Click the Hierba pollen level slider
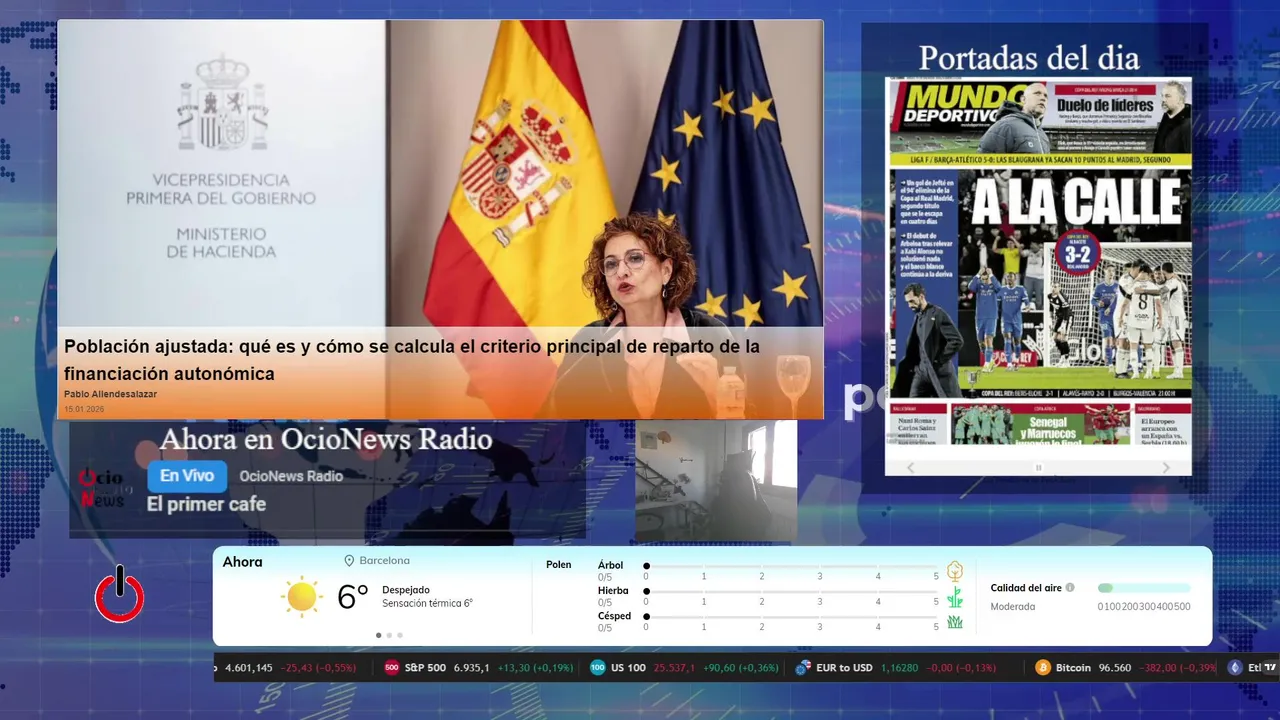The height and width of the screenshot is (720, 1280). click(791, 591)
